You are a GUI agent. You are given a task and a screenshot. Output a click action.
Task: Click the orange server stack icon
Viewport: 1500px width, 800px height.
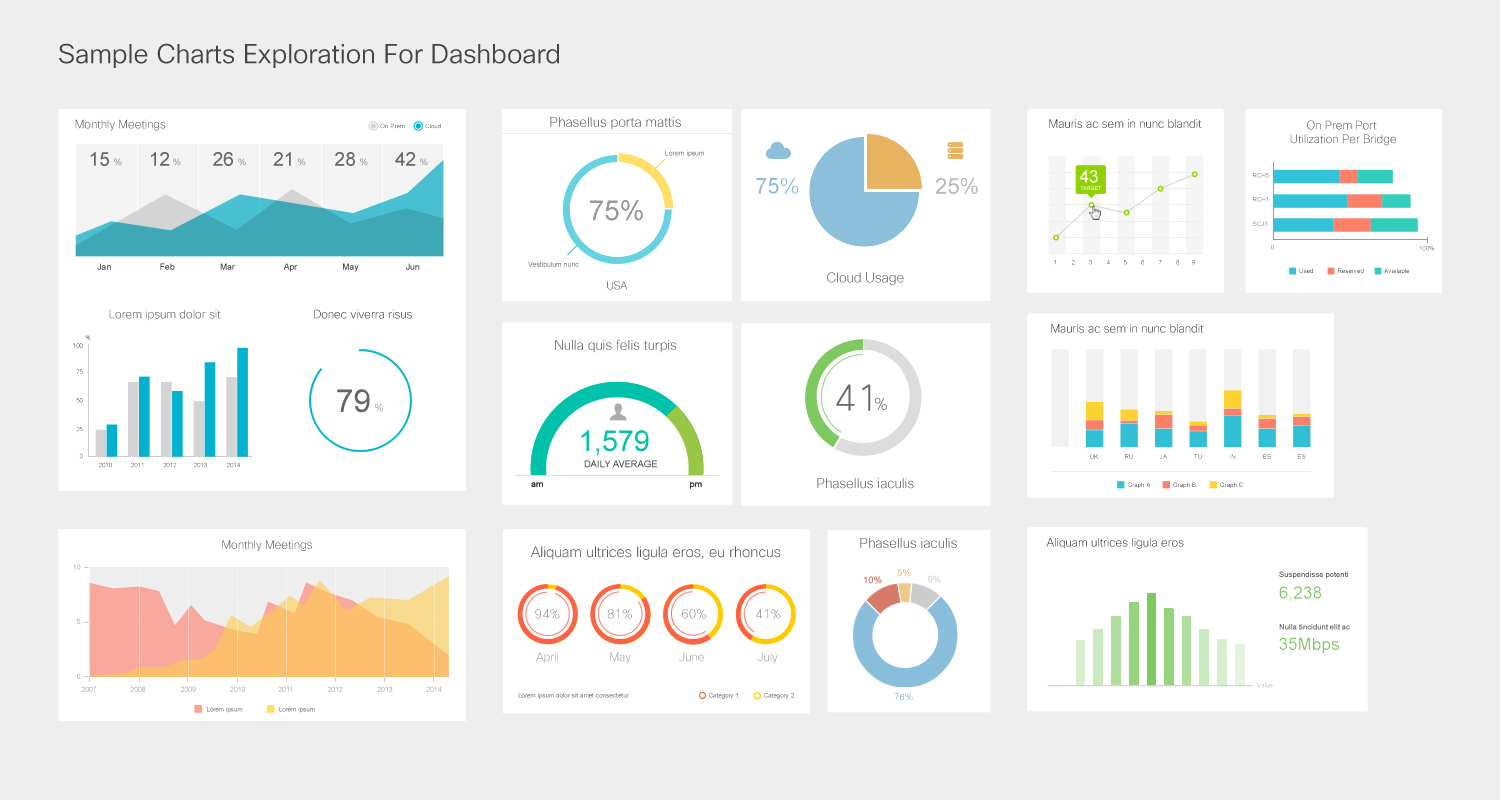click(955, 151)
